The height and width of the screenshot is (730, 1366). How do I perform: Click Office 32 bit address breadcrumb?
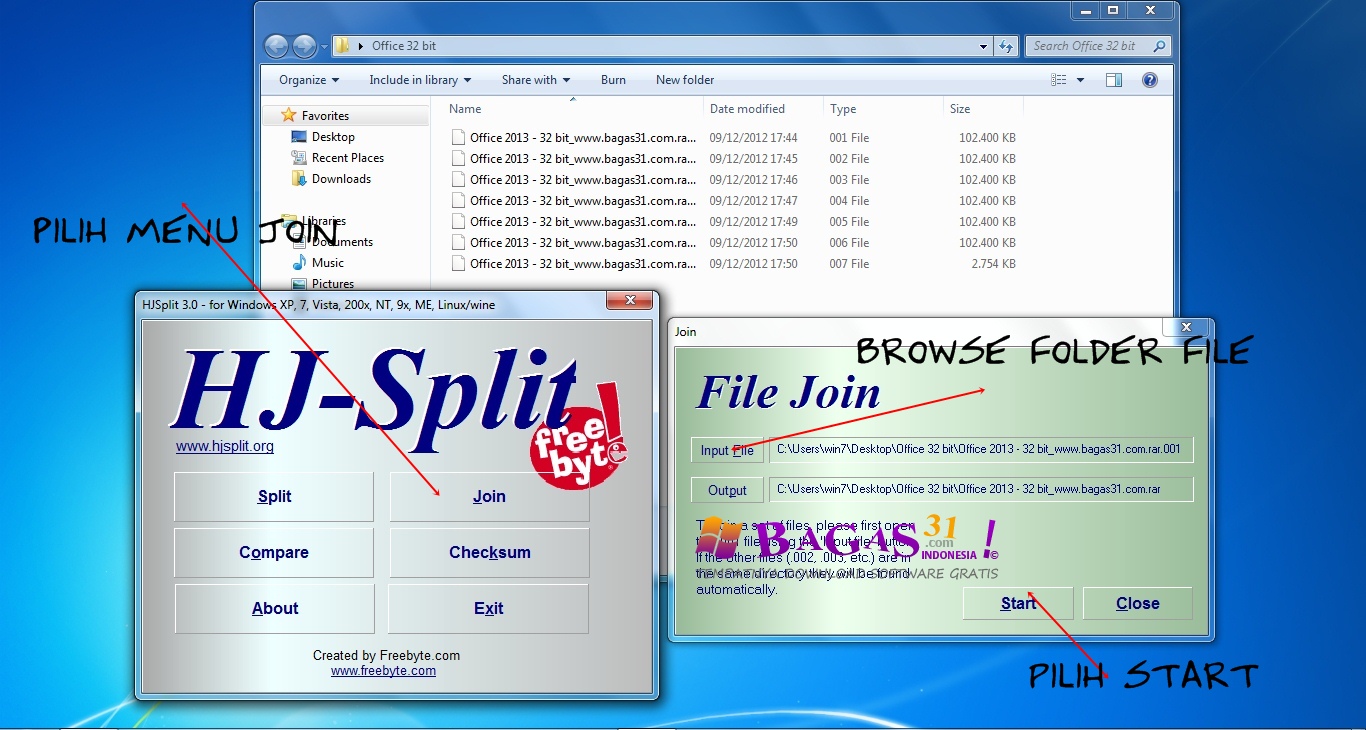[404, 46]
